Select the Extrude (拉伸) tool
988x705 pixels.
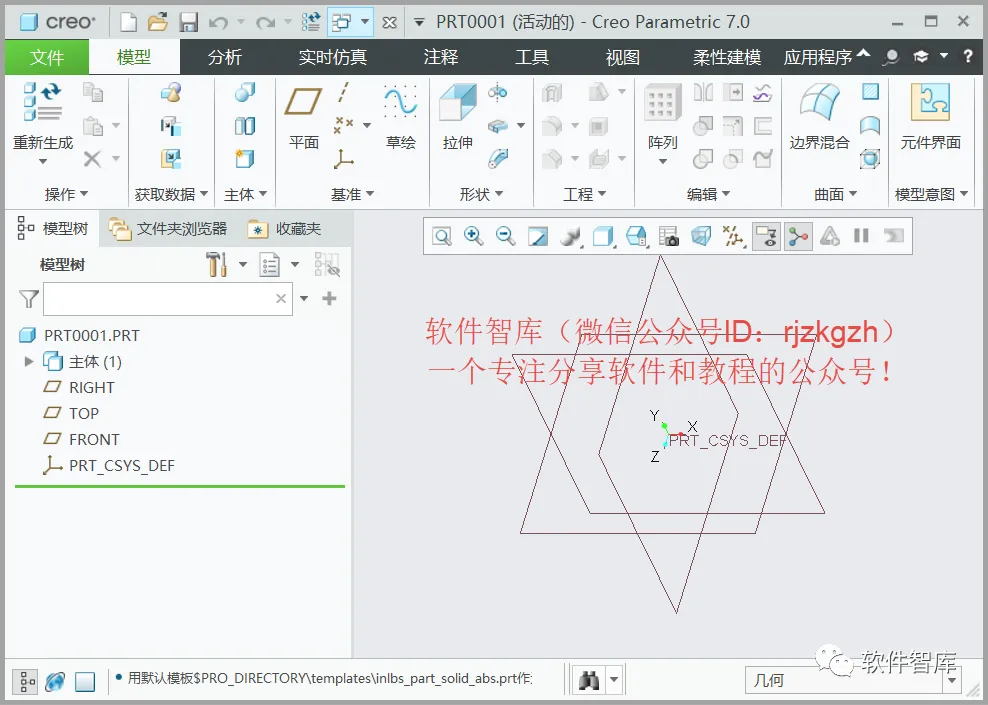[x=457, y=102]
